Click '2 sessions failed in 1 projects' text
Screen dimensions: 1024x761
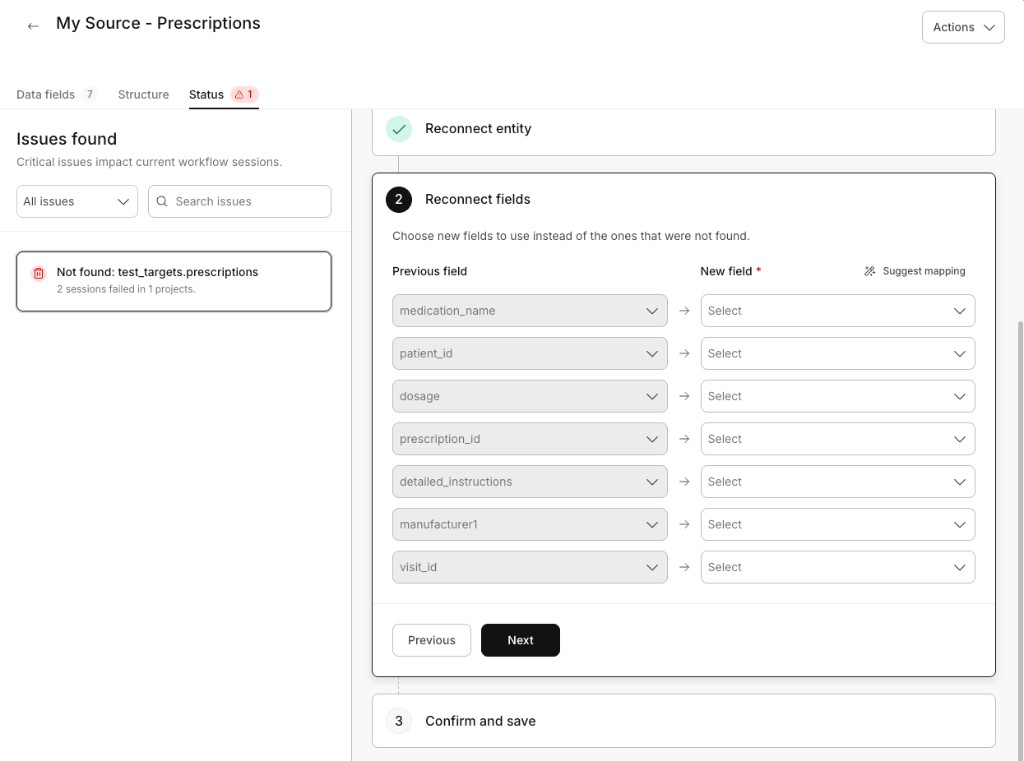pyautogui.click(x=126, y=289)
